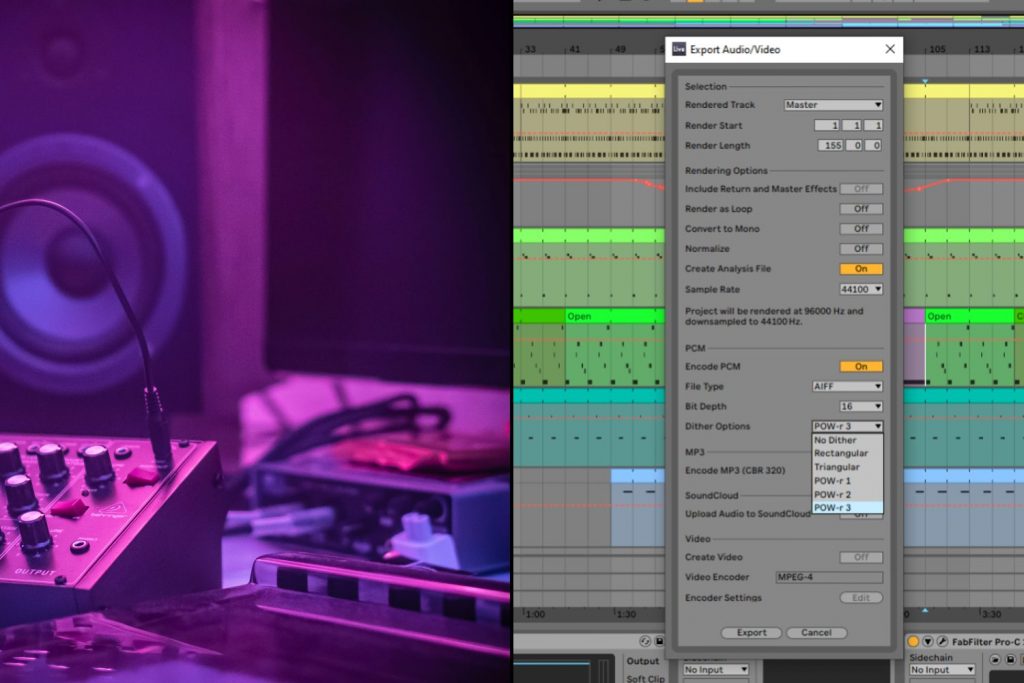Click the arrangement locator above bar 105

point(925,81)
